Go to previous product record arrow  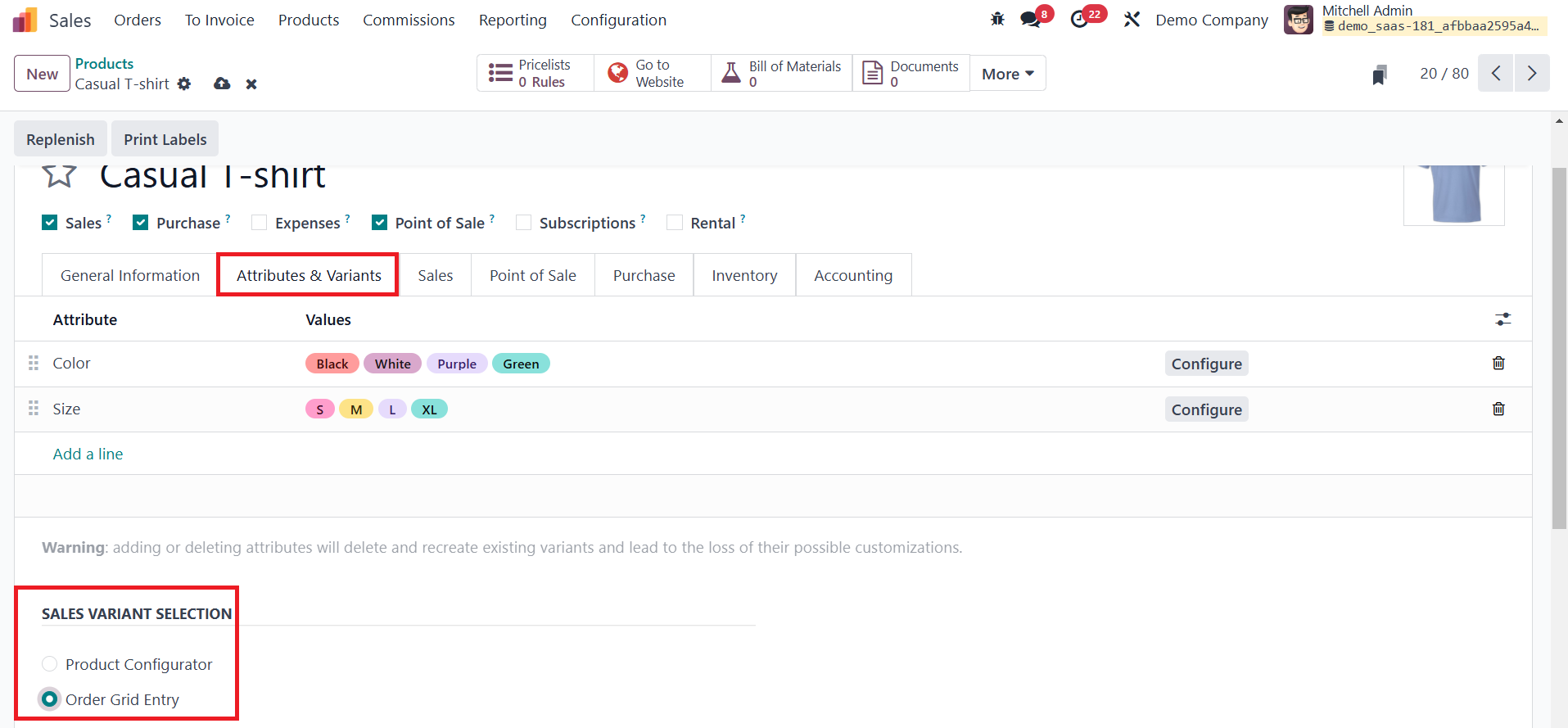tap(1495, 74)
